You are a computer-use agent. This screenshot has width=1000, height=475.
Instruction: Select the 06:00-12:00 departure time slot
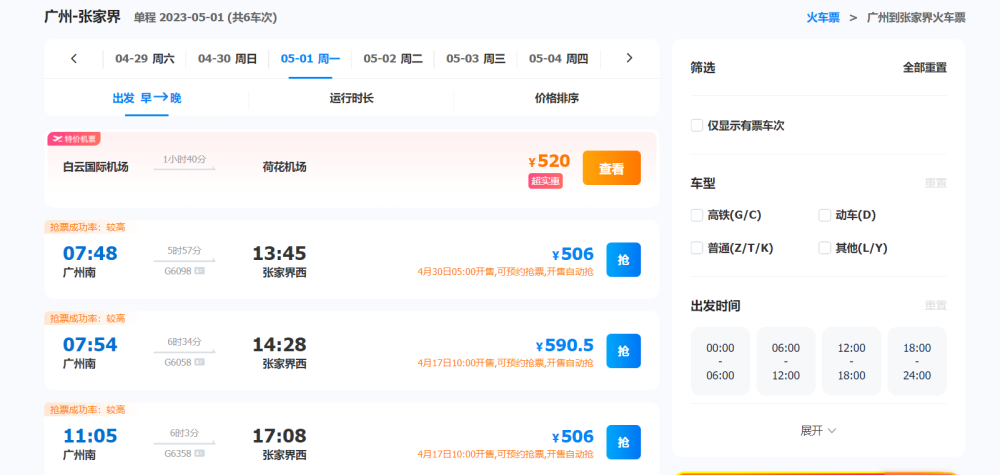point(785,361)
